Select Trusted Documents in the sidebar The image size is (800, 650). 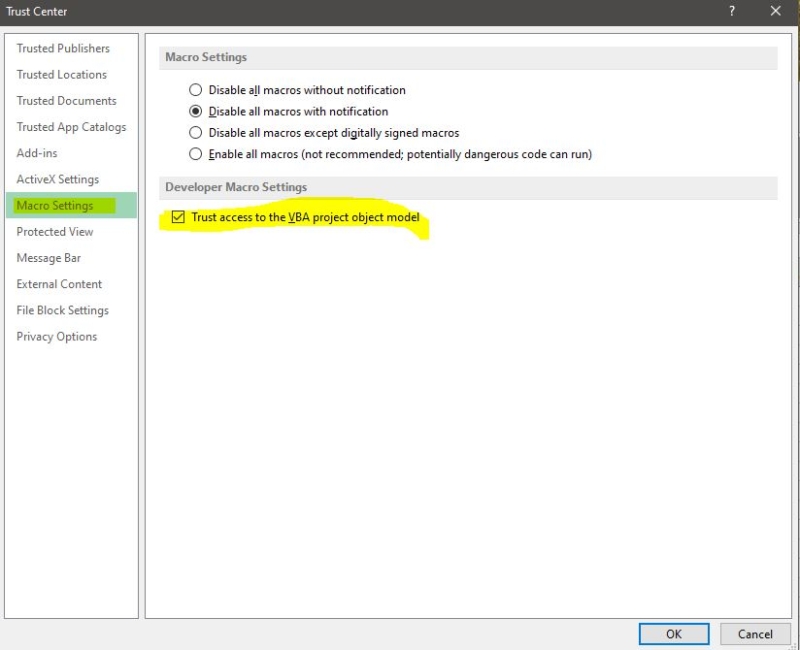click(64, 100)
